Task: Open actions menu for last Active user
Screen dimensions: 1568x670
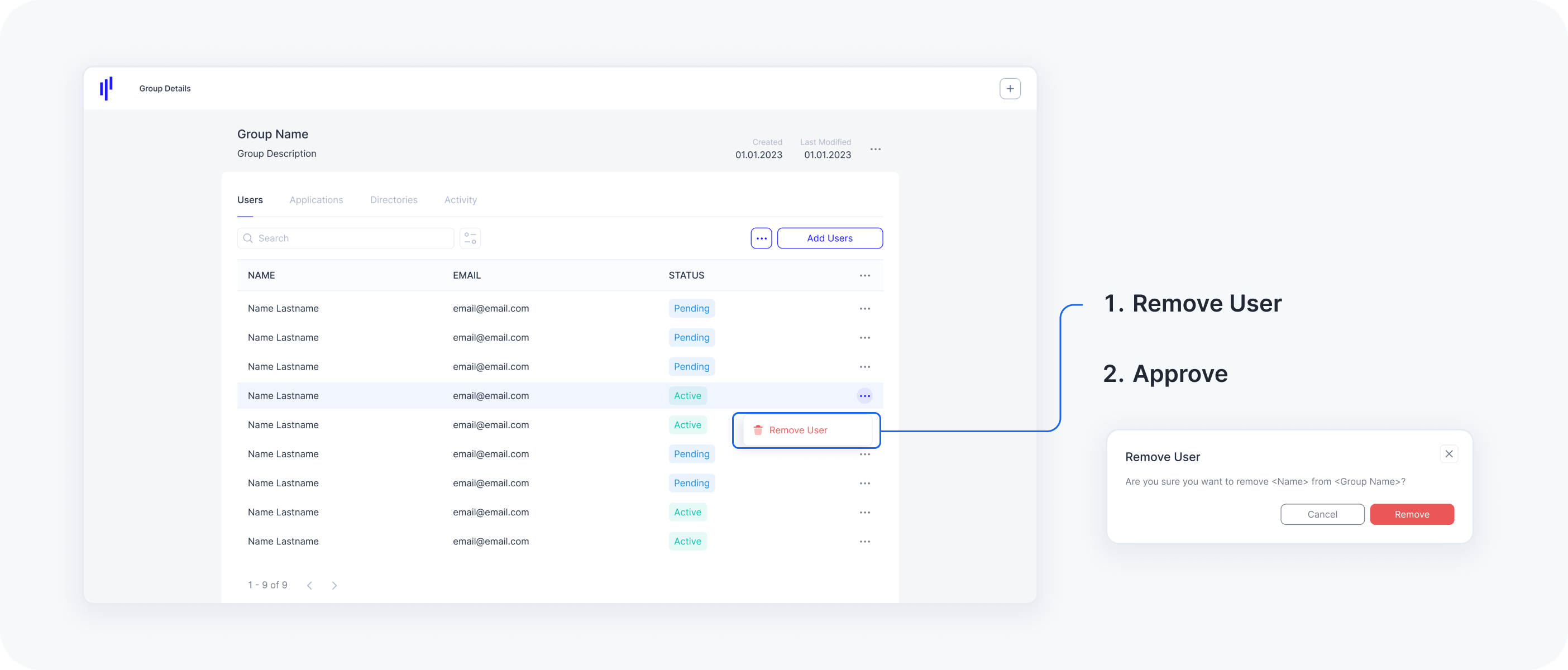Action: 864,542
